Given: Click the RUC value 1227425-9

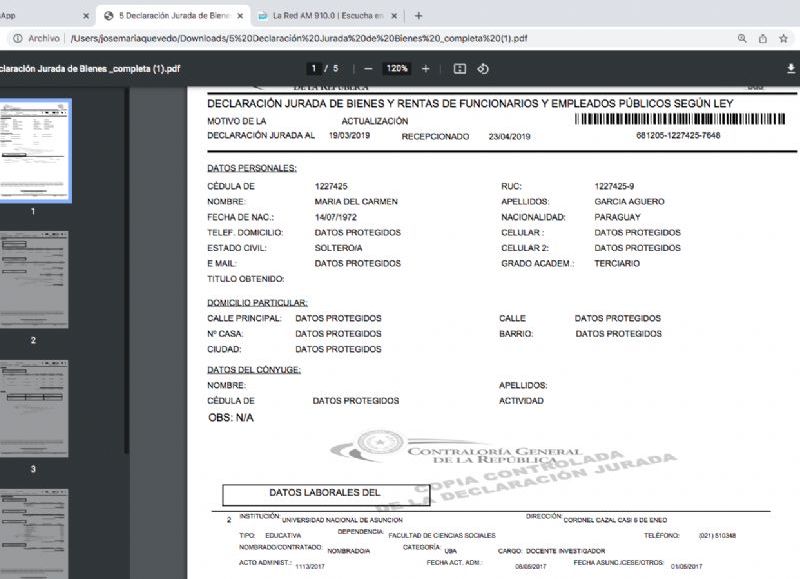Looking at the screenshot, I should [614, 186].
